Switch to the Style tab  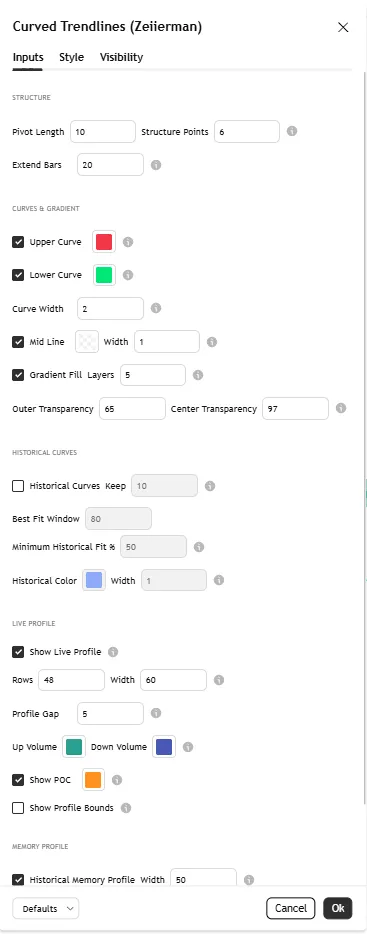[71, 57]
